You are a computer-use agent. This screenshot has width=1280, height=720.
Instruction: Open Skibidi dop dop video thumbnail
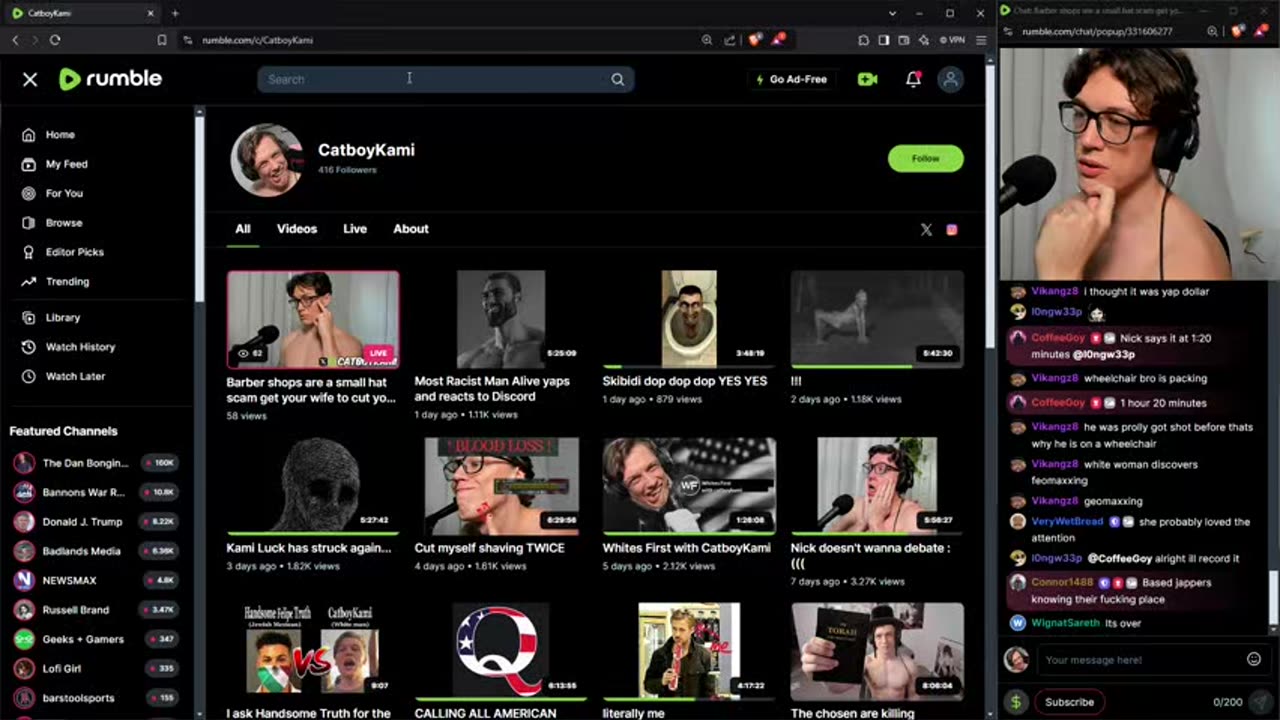[x=689, y=319]
